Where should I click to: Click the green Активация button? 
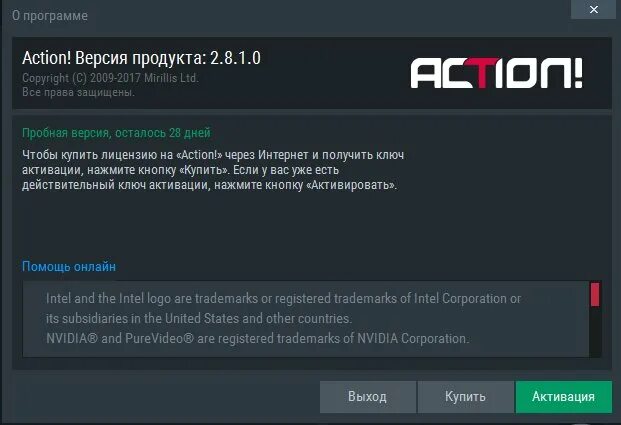(x=564, y=396)
